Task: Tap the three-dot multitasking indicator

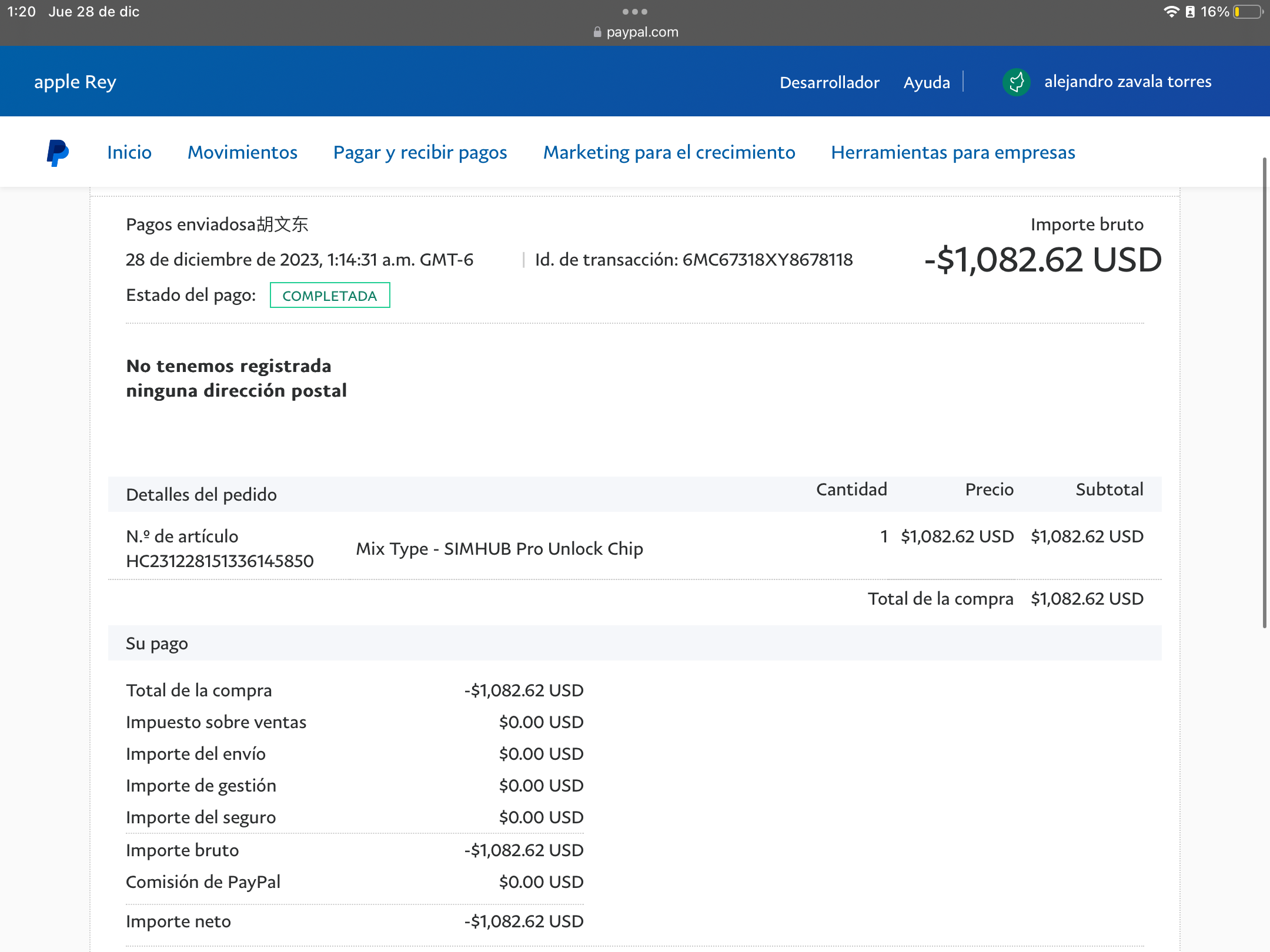Action: point(635,12)
